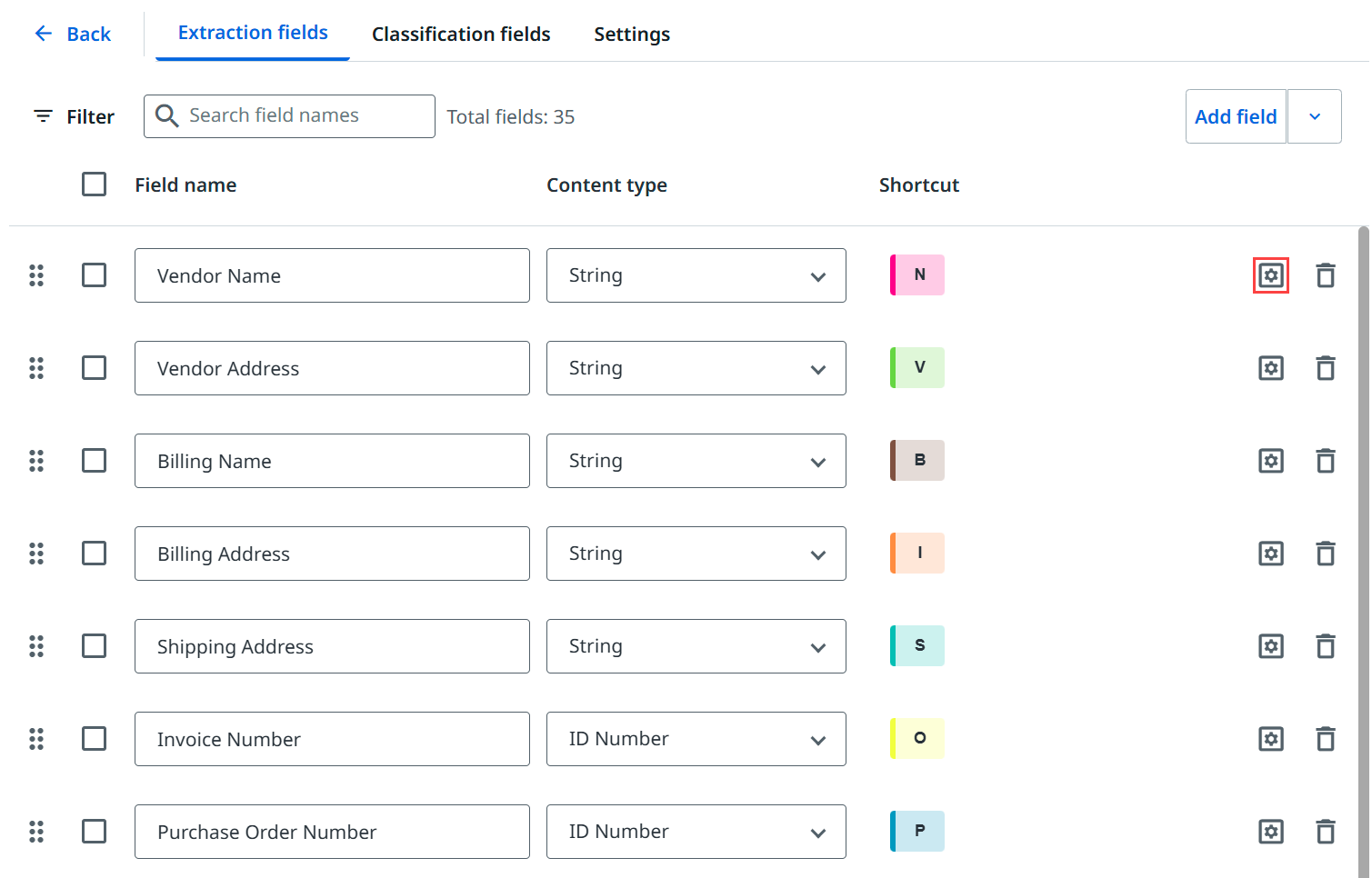Go Back to previous page
The image size is (1372, 878).
(x=73, y=35)
